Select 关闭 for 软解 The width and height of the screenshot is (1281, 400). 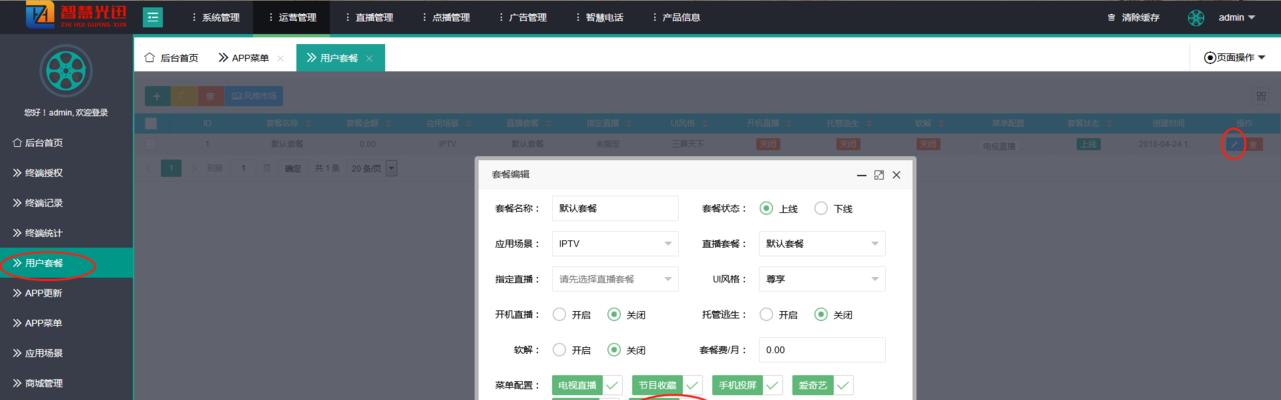point(626,350)
